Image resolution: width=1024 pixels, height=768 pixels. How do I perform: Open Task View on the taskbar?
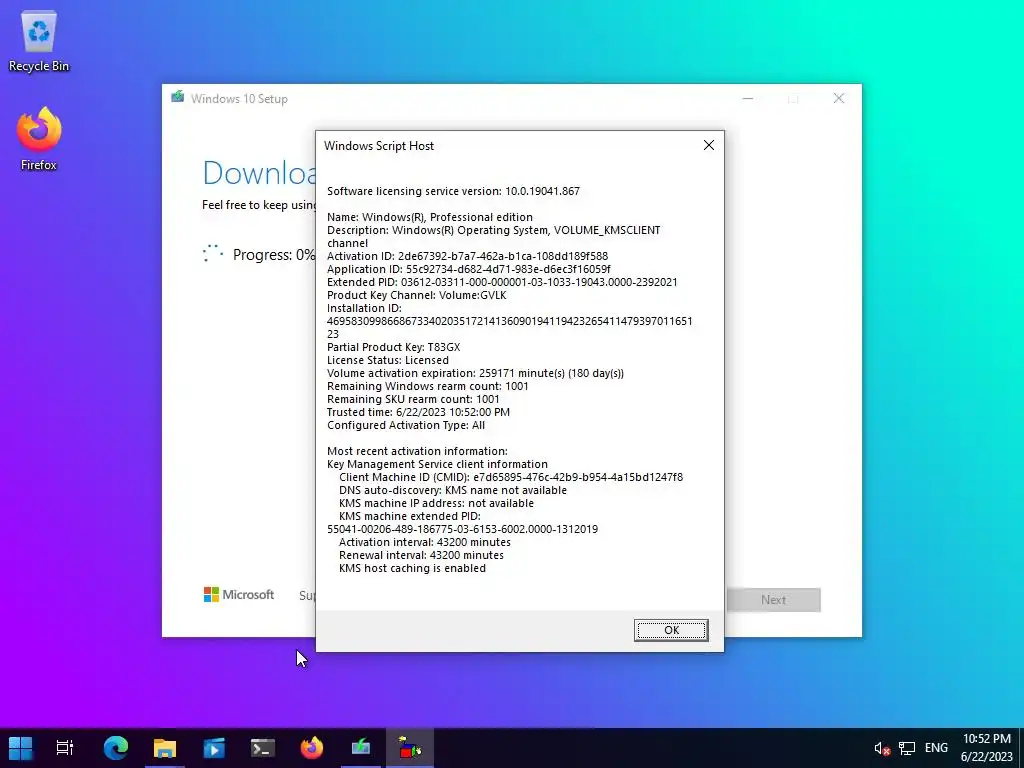coord(65,748)
